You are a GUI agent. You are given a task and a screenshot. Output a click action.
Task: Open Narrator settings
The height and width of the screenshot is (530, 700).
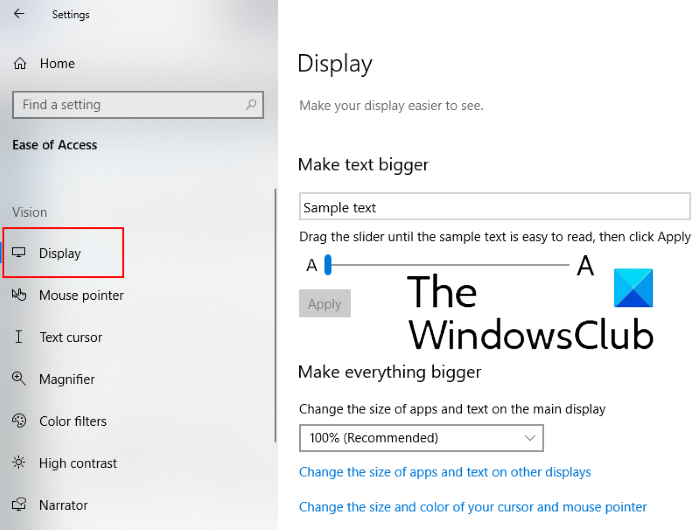coord(63,505)
